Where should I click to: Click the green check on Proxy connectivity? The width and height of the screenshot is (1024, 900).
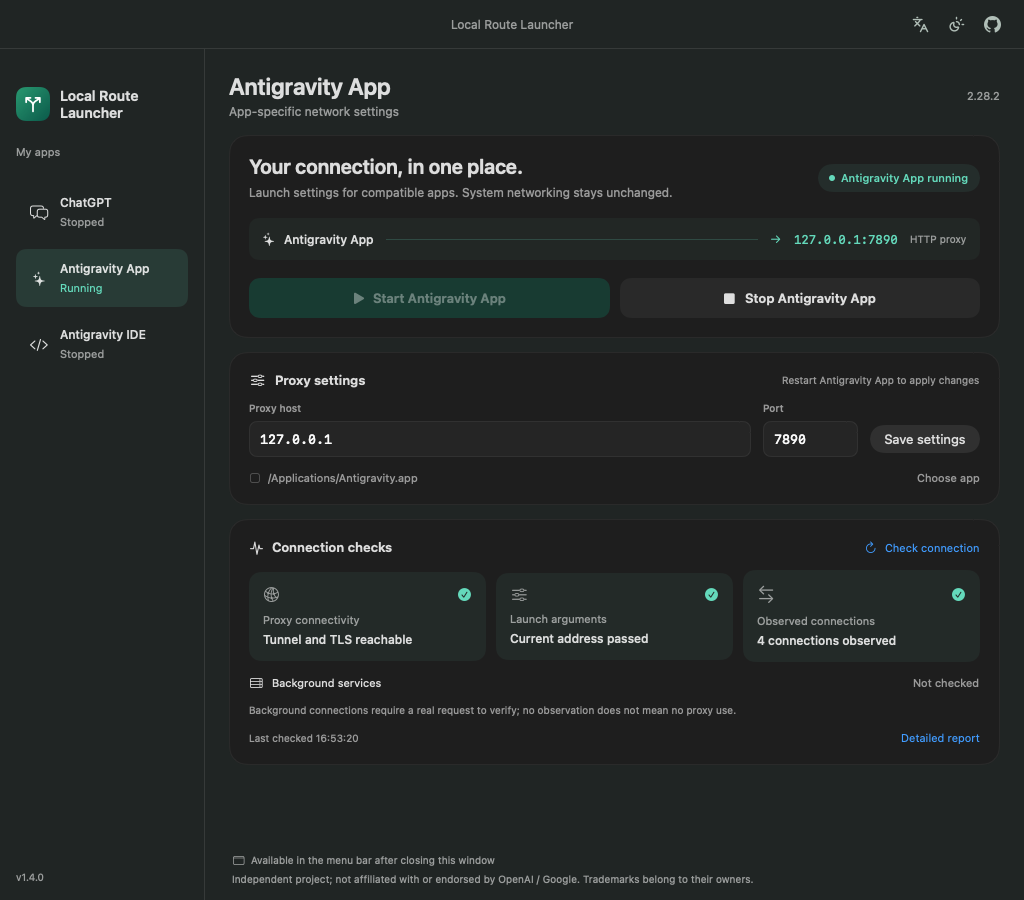[464, 594]
